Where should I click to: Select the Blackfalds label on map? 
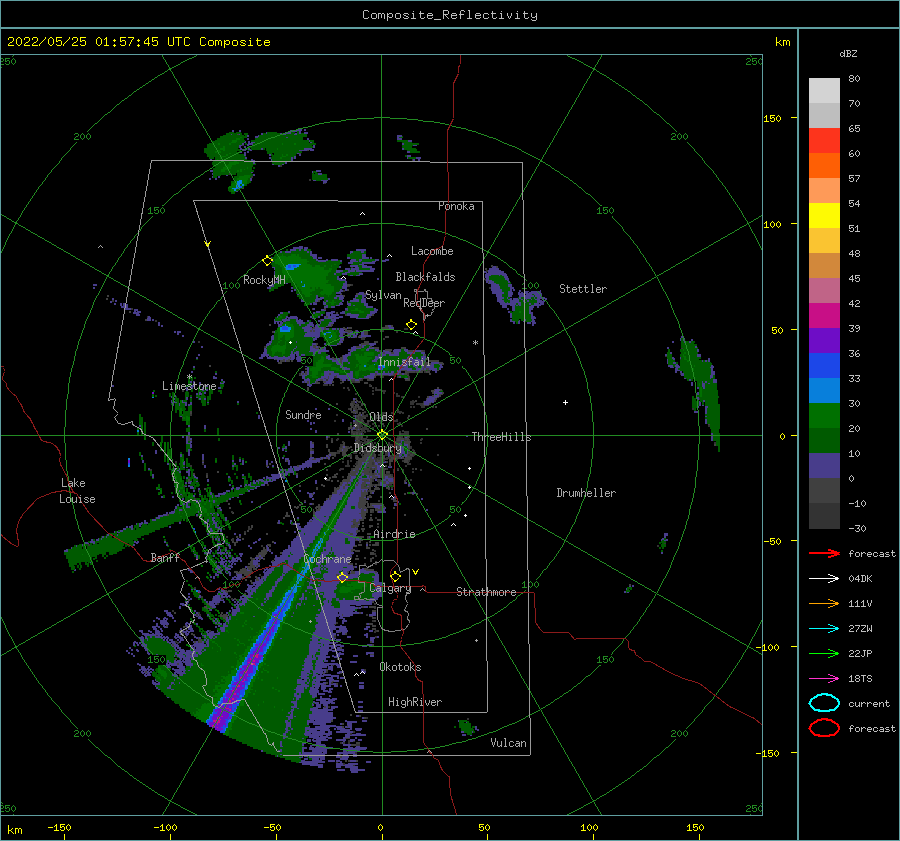pos(425,277)
